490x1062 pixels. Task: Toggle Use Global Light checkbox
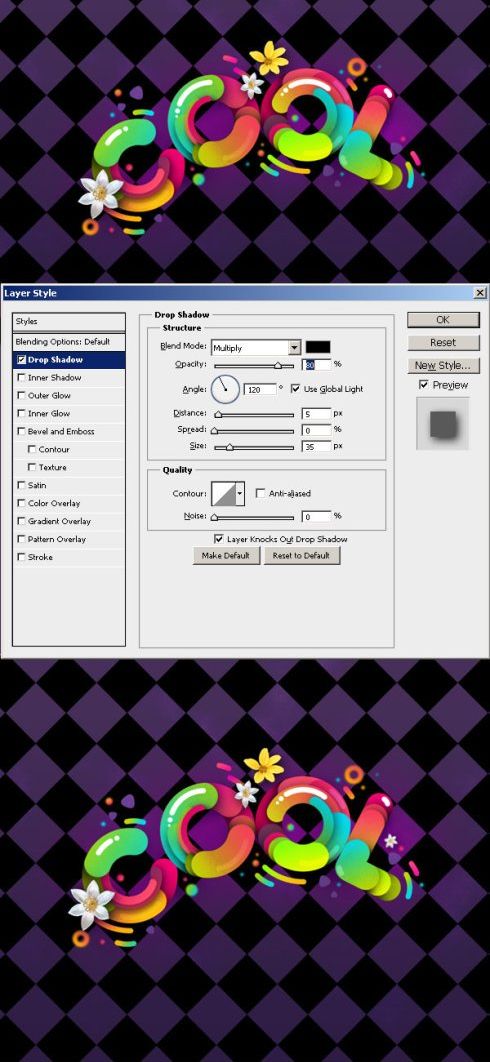295,389
